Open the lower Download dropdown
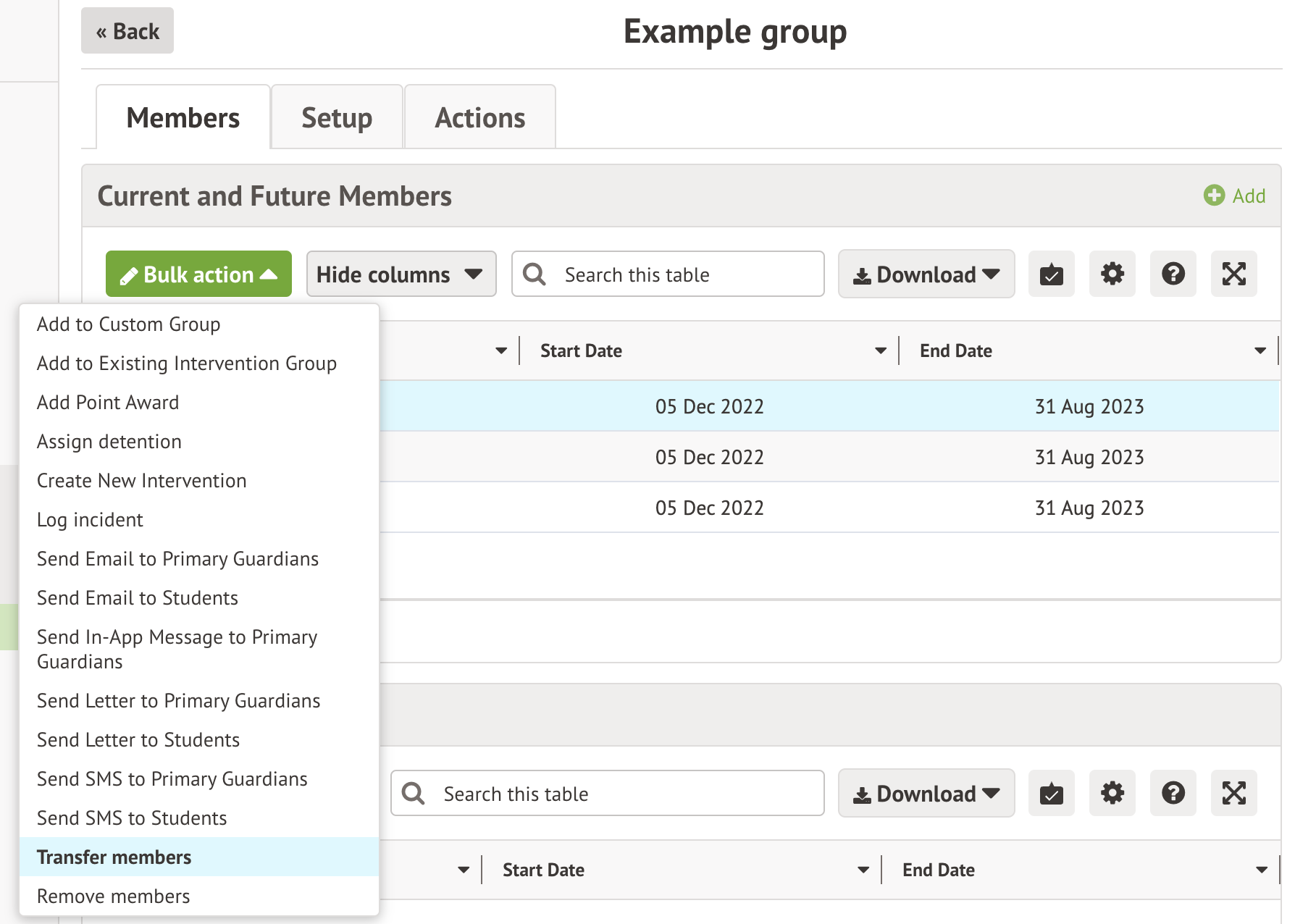The width and height of the screenshot is (1295, 924). [x=926, y=793]
